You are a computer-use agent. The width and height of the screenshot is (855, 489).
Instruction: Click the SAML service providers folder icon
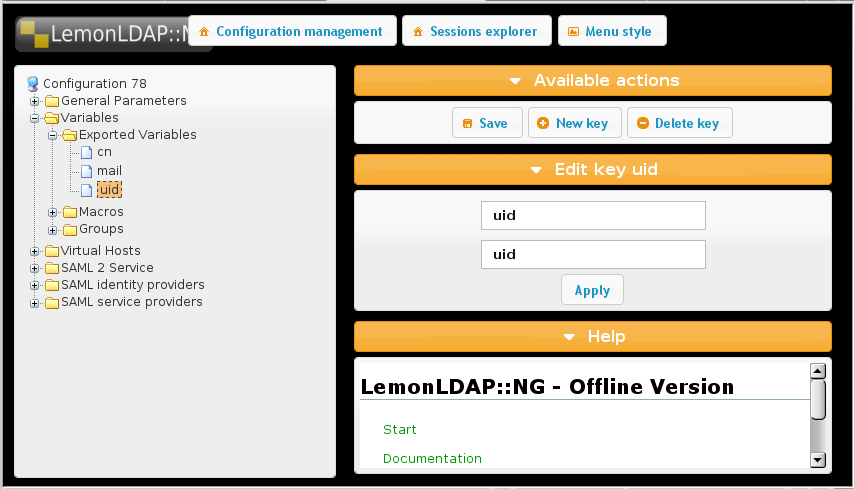52,303
